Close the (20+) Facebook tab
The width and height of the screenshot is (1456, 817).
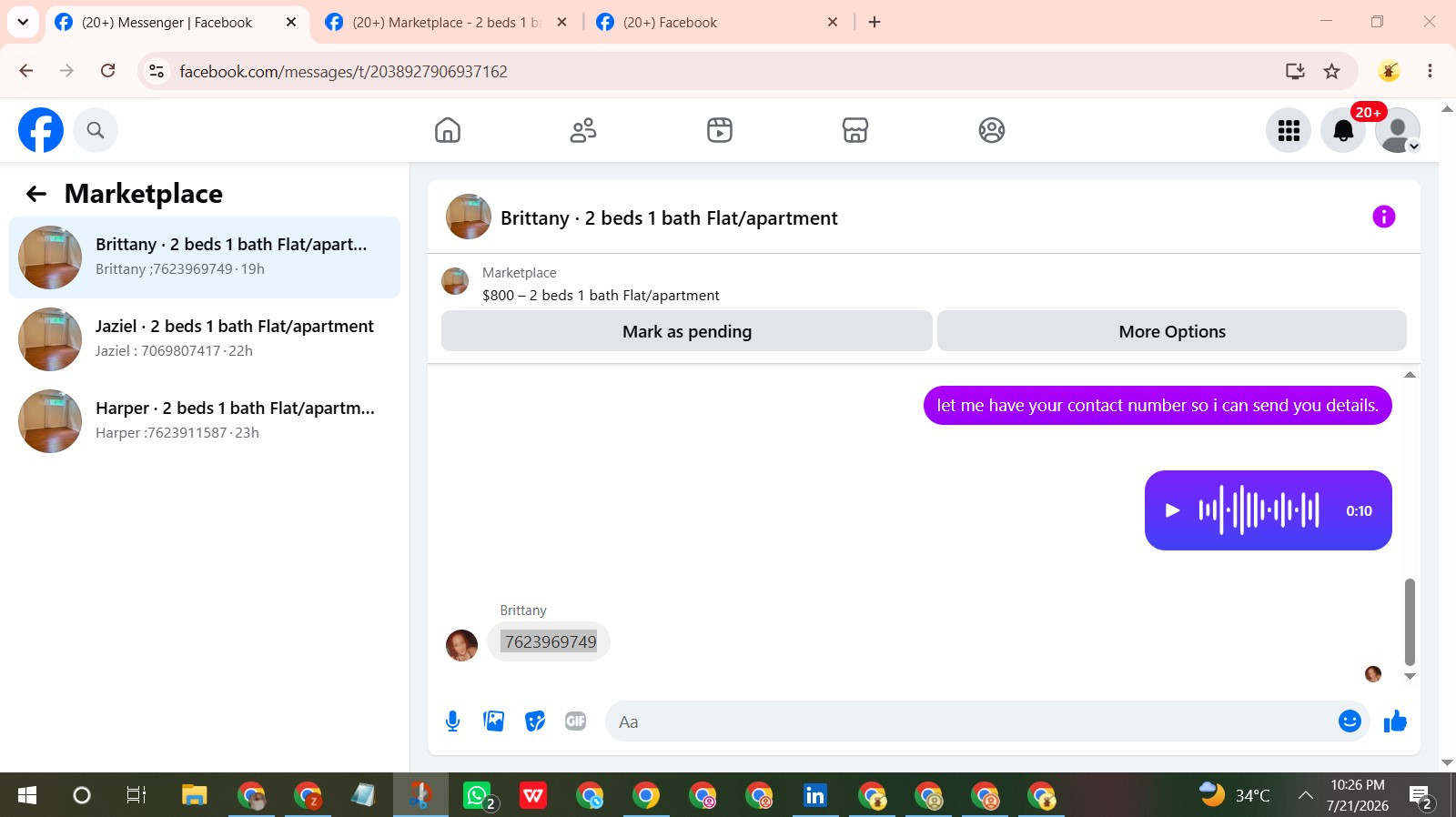833,23
